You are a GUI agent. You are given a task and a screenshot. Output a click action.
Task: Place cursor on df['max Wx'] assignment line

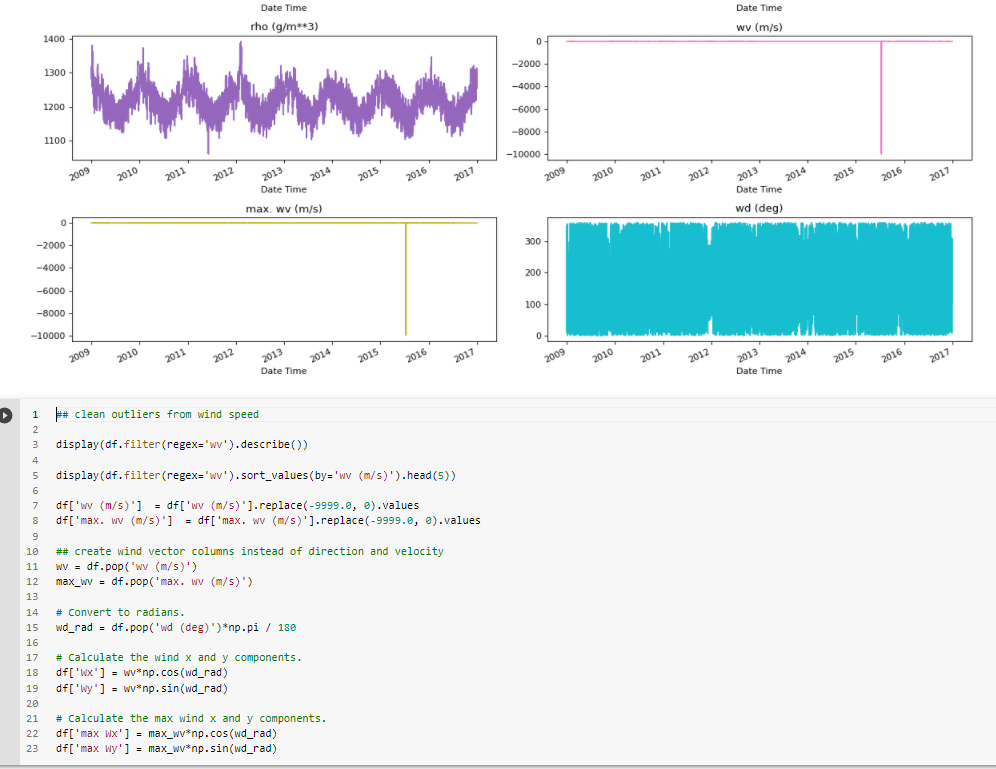[x=166, y=733]
